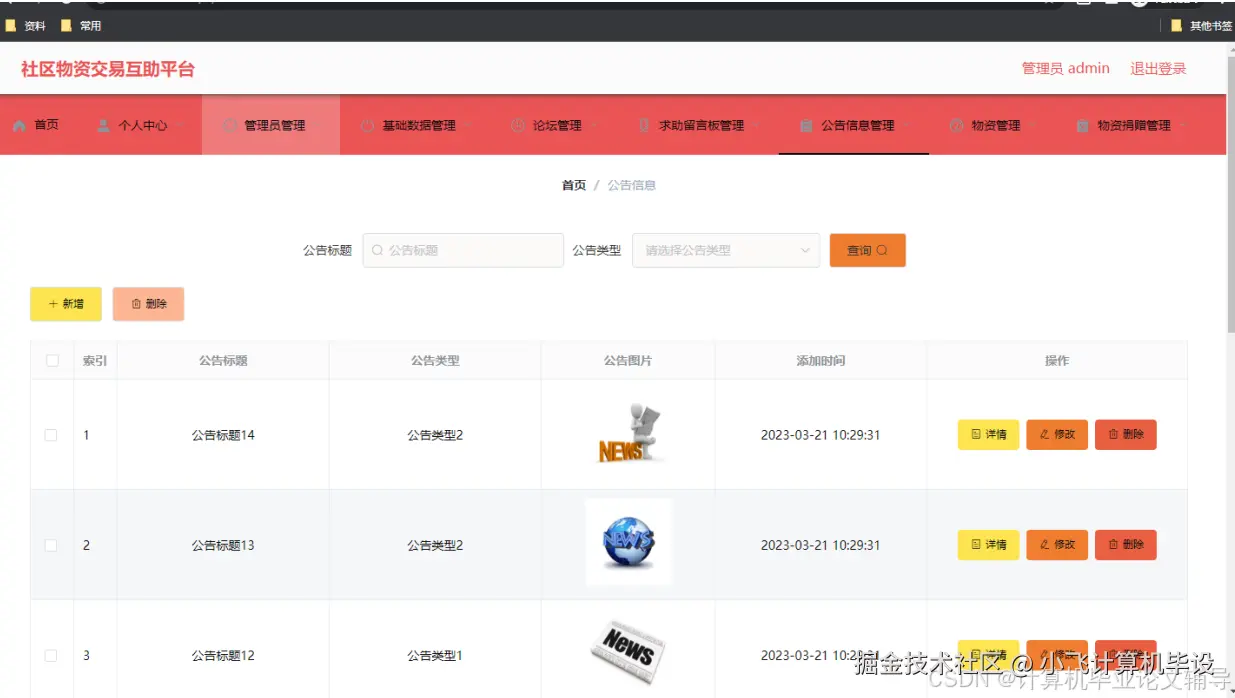Viewport: 1235px width, 698px height.
Task: Click the 公告标题14 cell
Action: click(223, 435)
